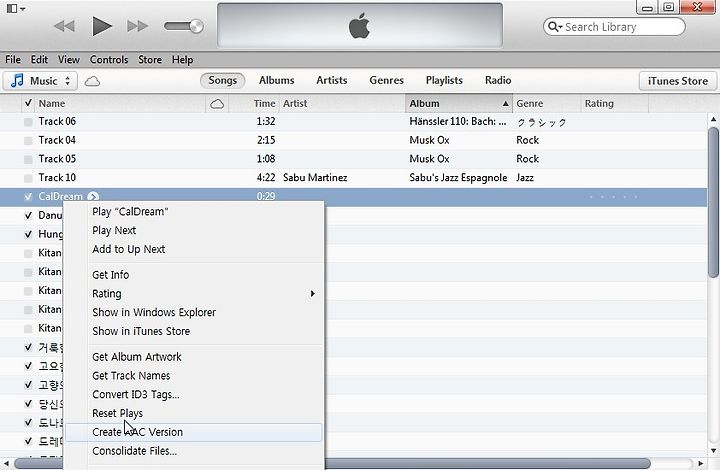
Task: Choose Show in iTunes Store
Action: pos(194,331)
